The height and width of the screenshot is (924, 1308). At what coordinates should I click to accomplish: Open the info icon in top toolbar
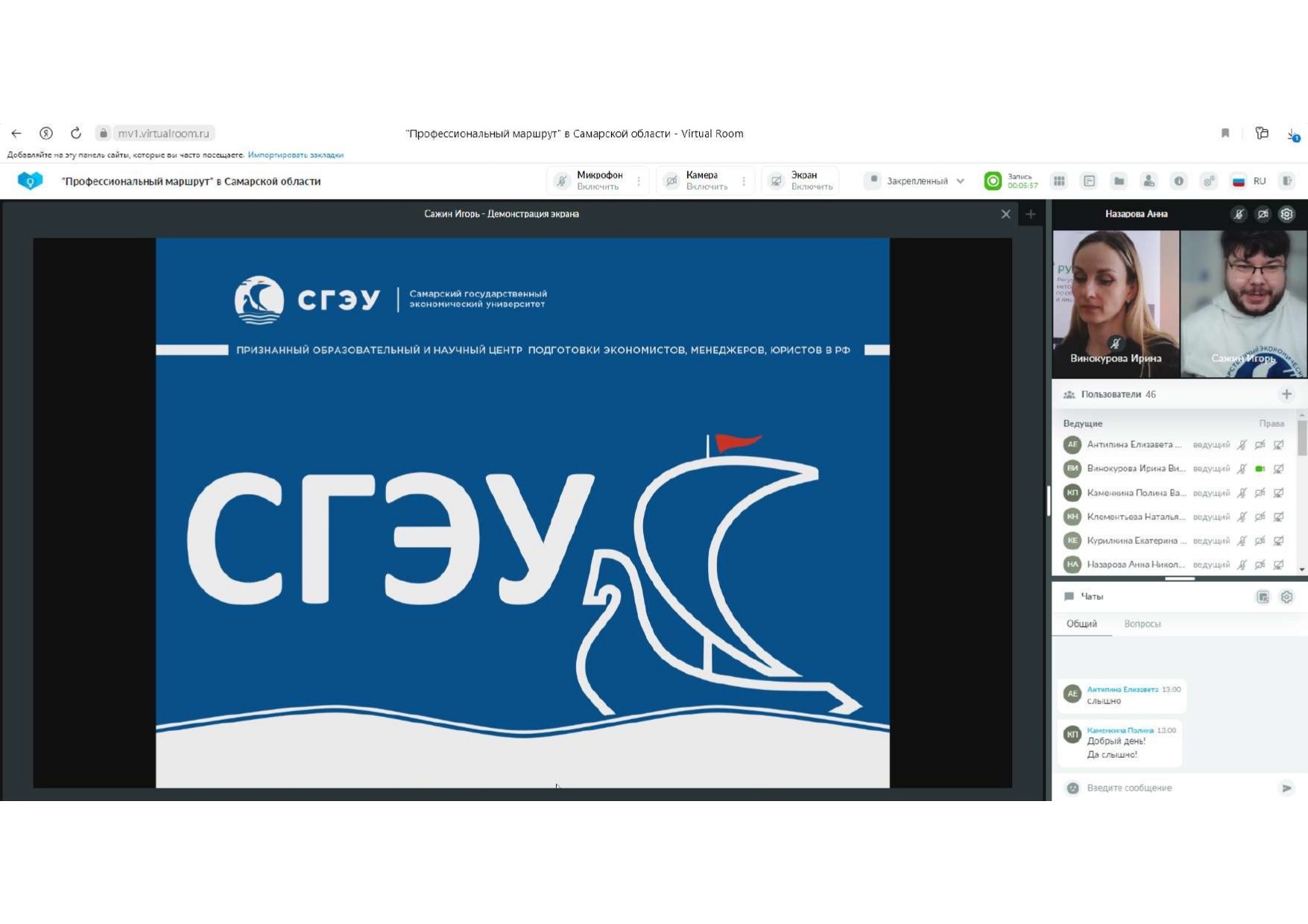click(x=1178, y=181)
